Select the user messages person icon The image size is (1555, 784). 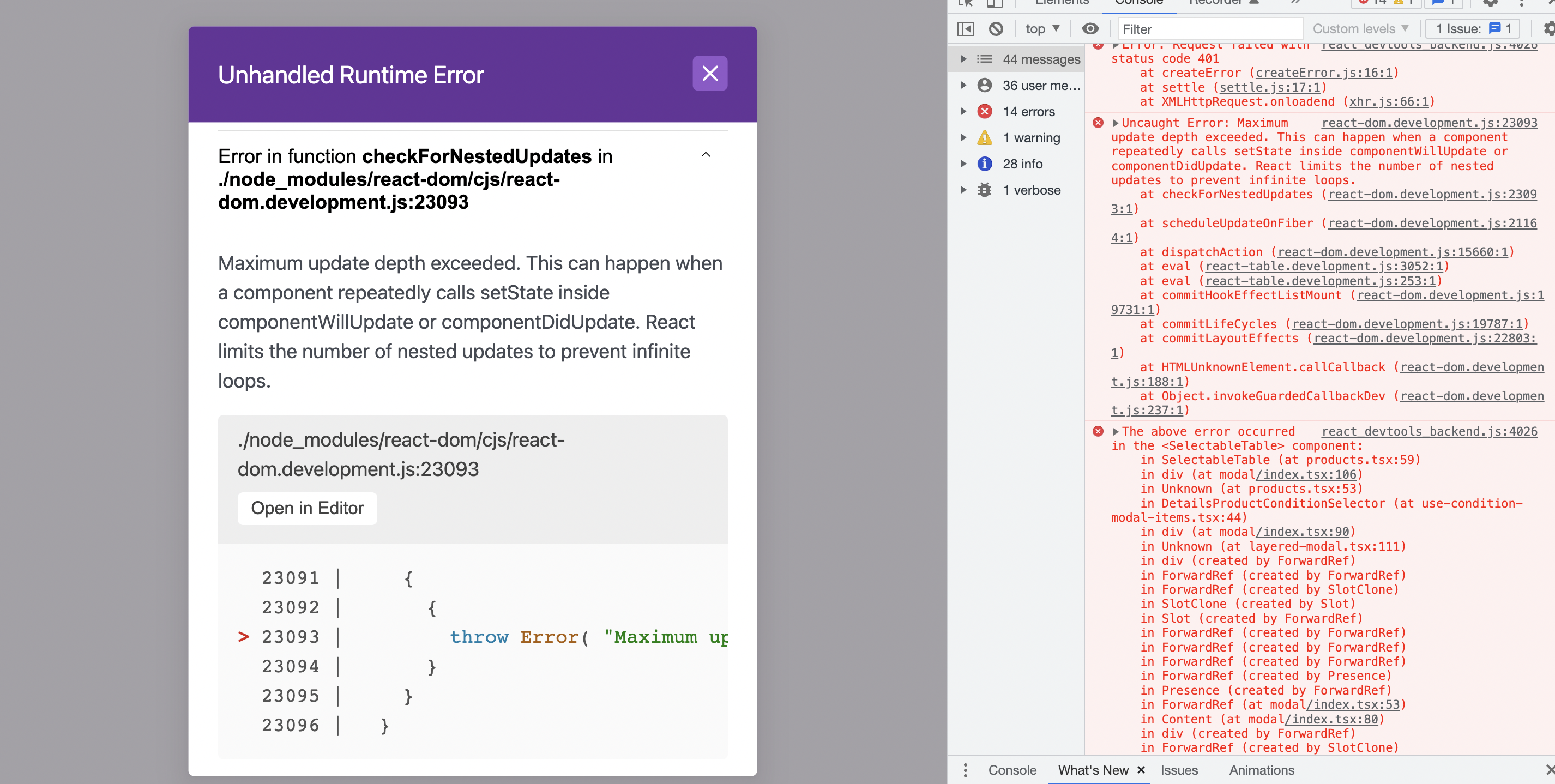pyautogui.click(x=985, y=85)
